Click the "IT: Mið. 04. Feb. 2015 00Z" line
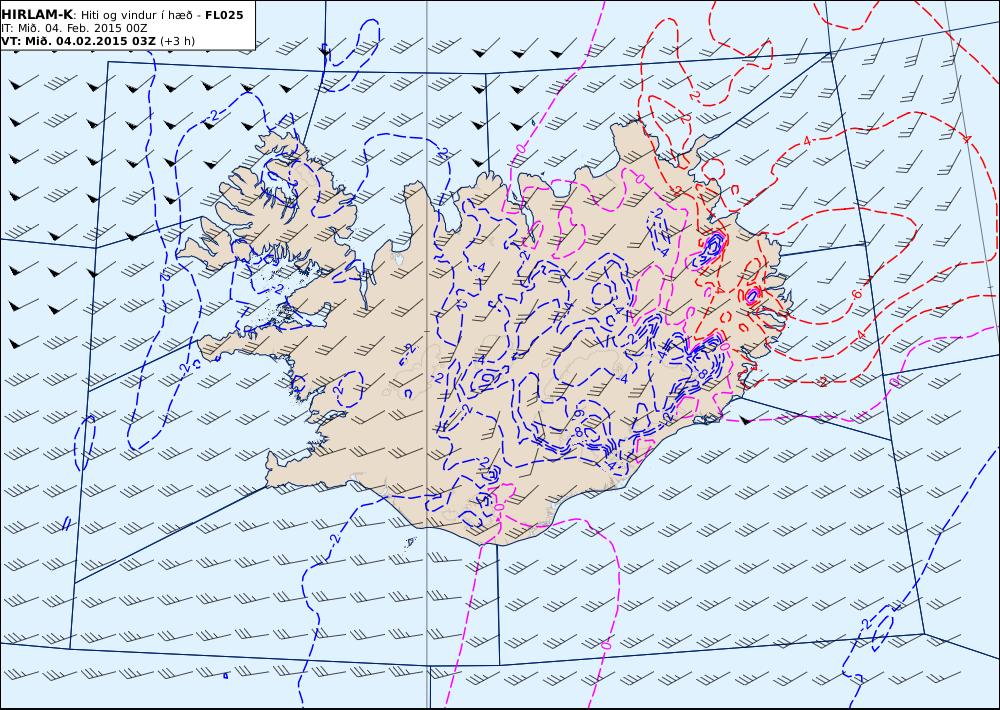Image resolution: width=1000 pixels, height=710 pixels. [x=74, y=28]
